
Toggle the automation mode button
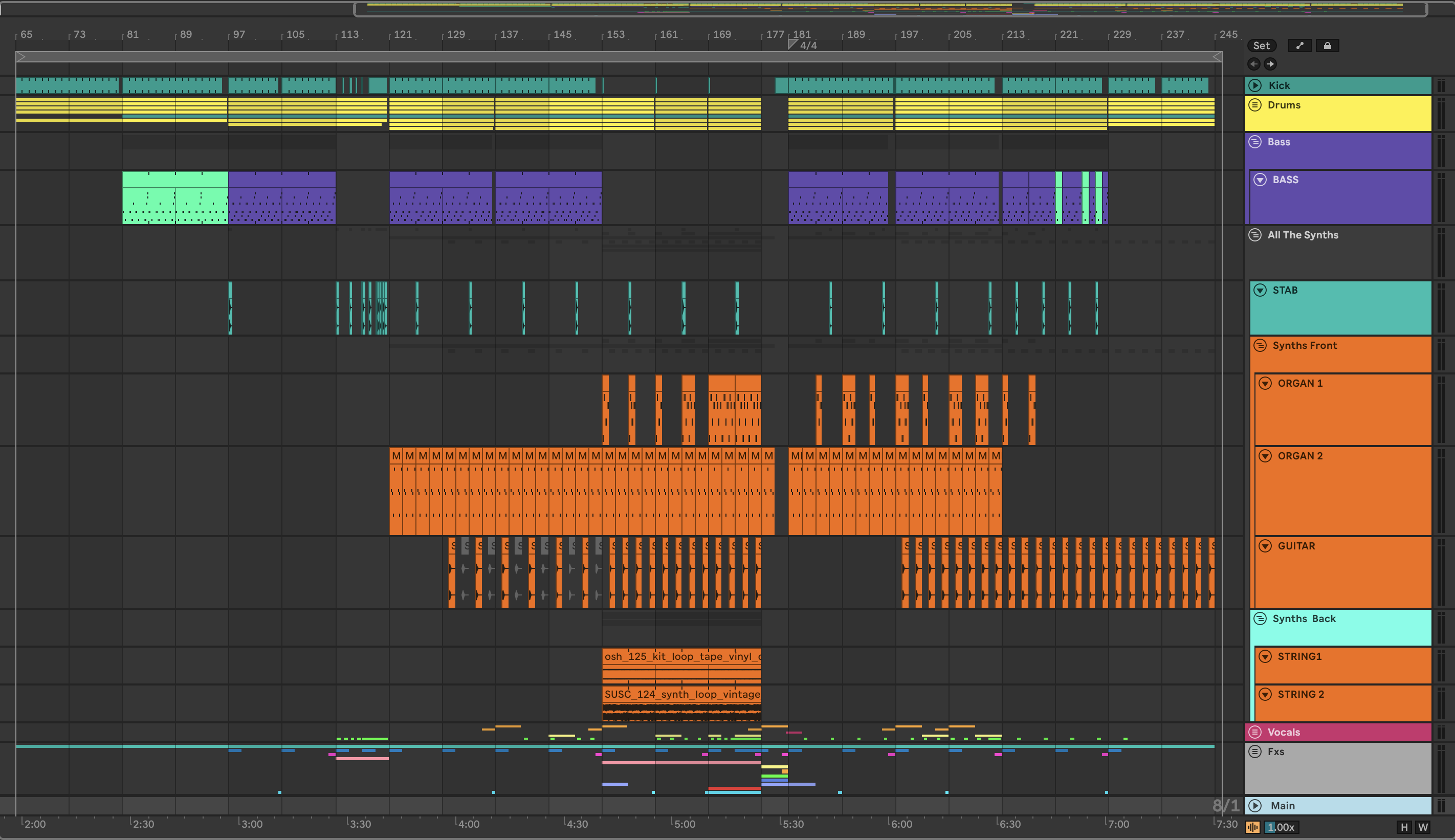click(1299, 46)
